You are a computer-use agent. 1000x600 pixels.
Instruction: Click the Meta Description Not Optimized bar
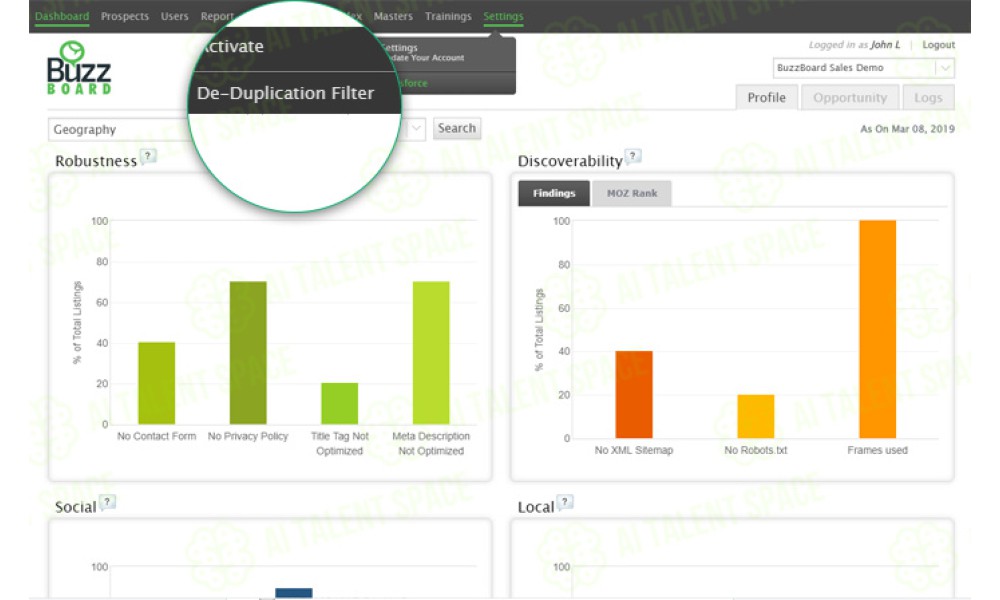431,353
